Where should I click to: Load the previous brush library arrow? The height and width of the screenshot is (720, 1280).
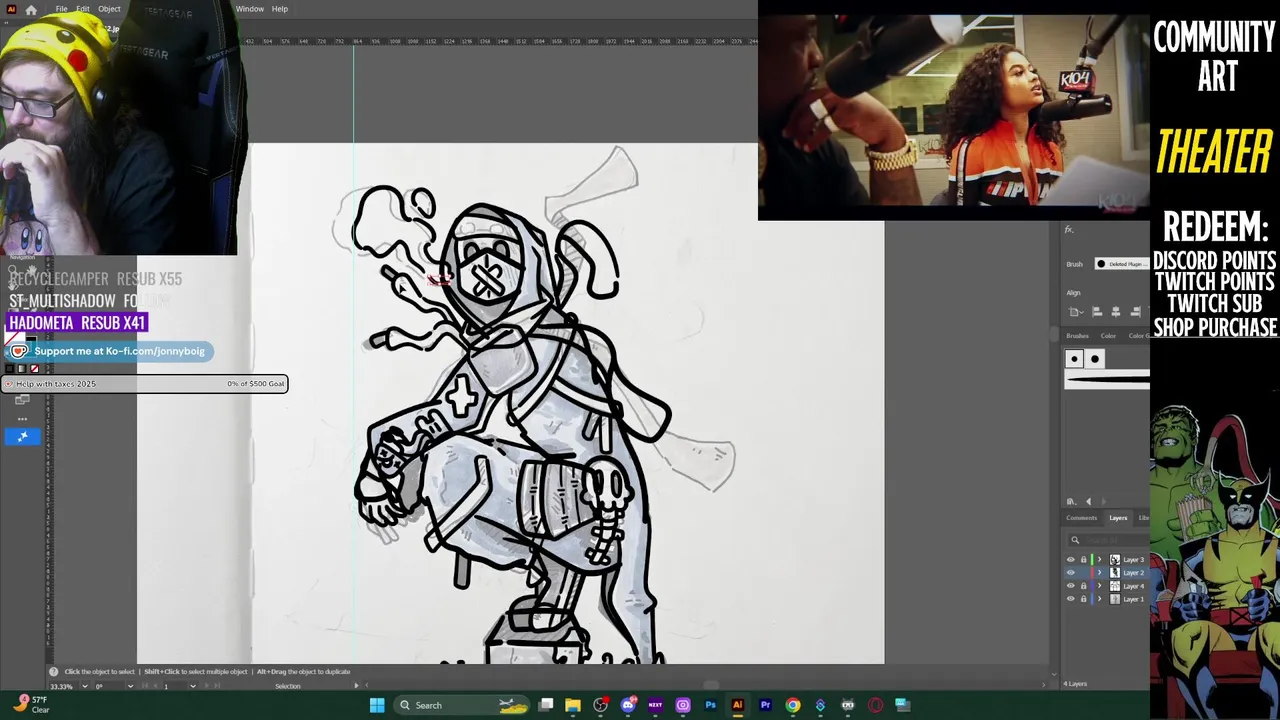[x=1089, y=502]
